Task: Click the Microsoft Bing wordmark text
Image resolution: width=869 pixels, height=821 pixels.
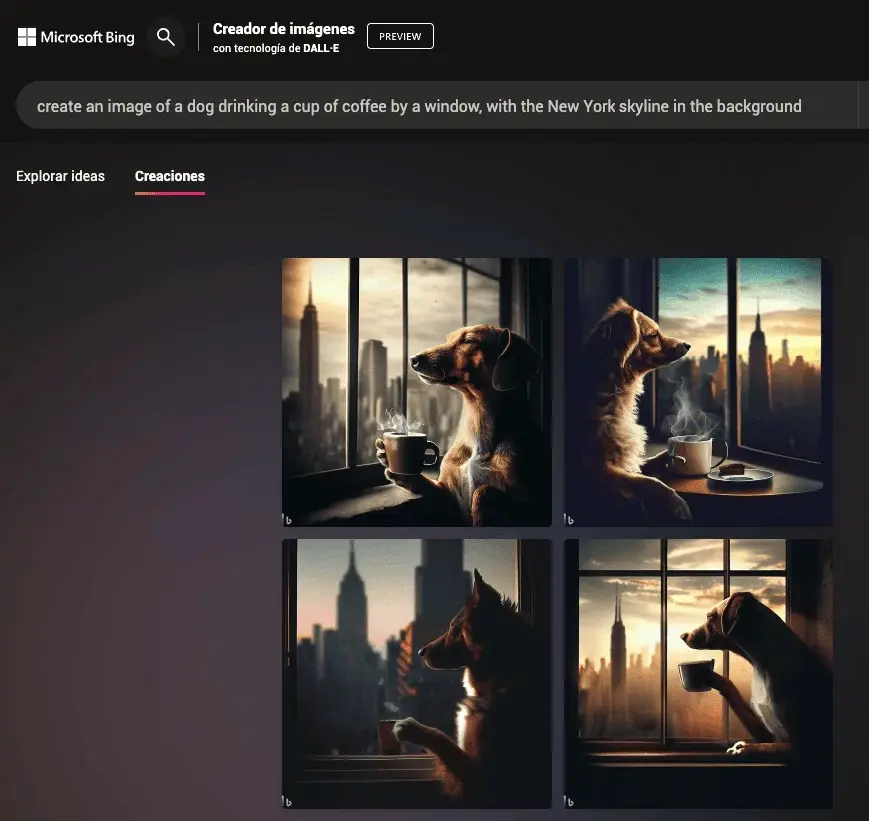Action: 87,38
